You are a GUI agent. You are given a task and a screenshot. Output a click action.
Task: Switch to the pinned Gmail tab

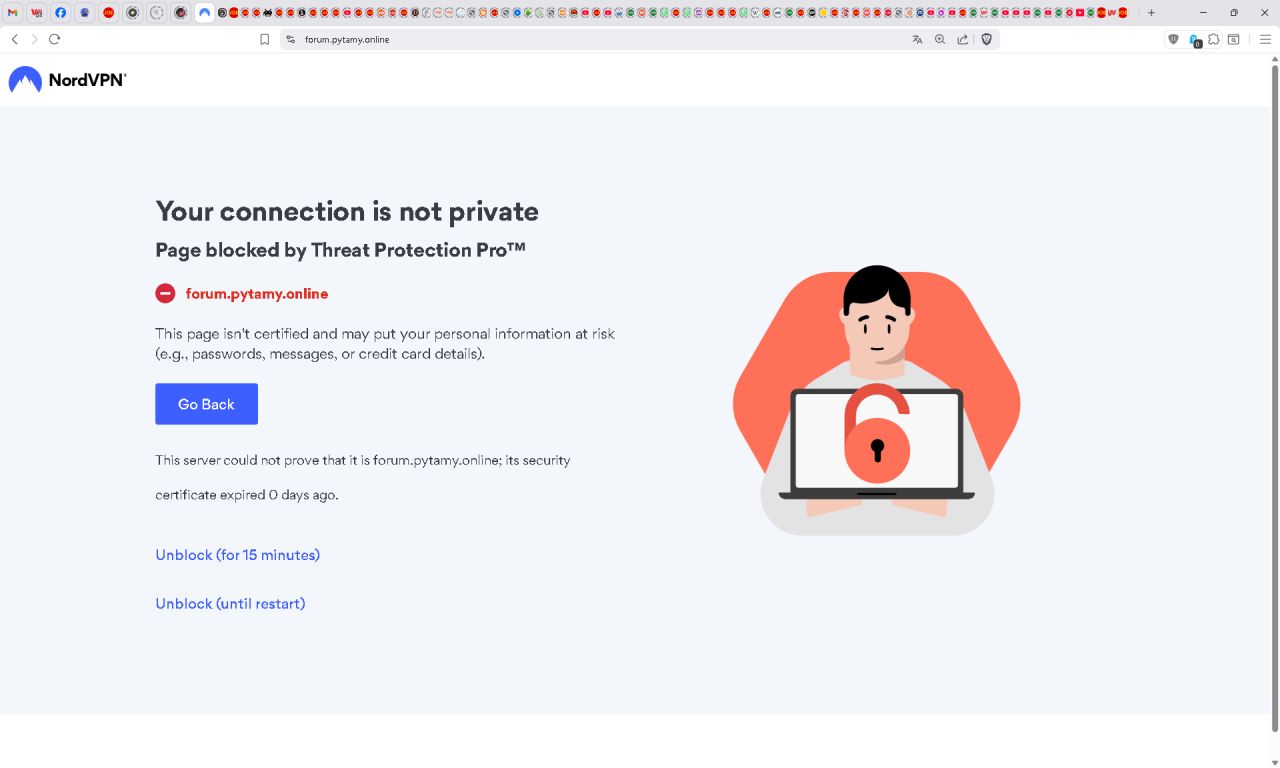tap(13, 13)
